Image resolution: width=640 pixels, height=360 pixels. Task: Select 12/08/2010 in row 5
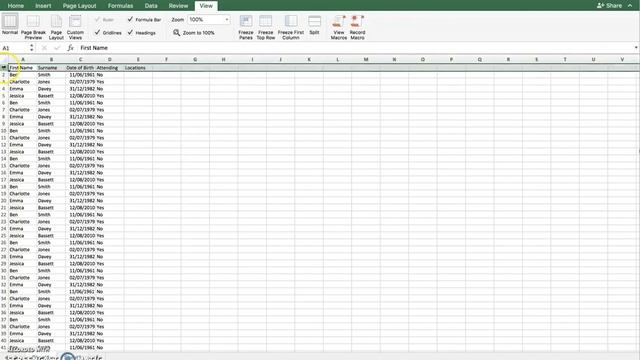(x=80, y=96)
